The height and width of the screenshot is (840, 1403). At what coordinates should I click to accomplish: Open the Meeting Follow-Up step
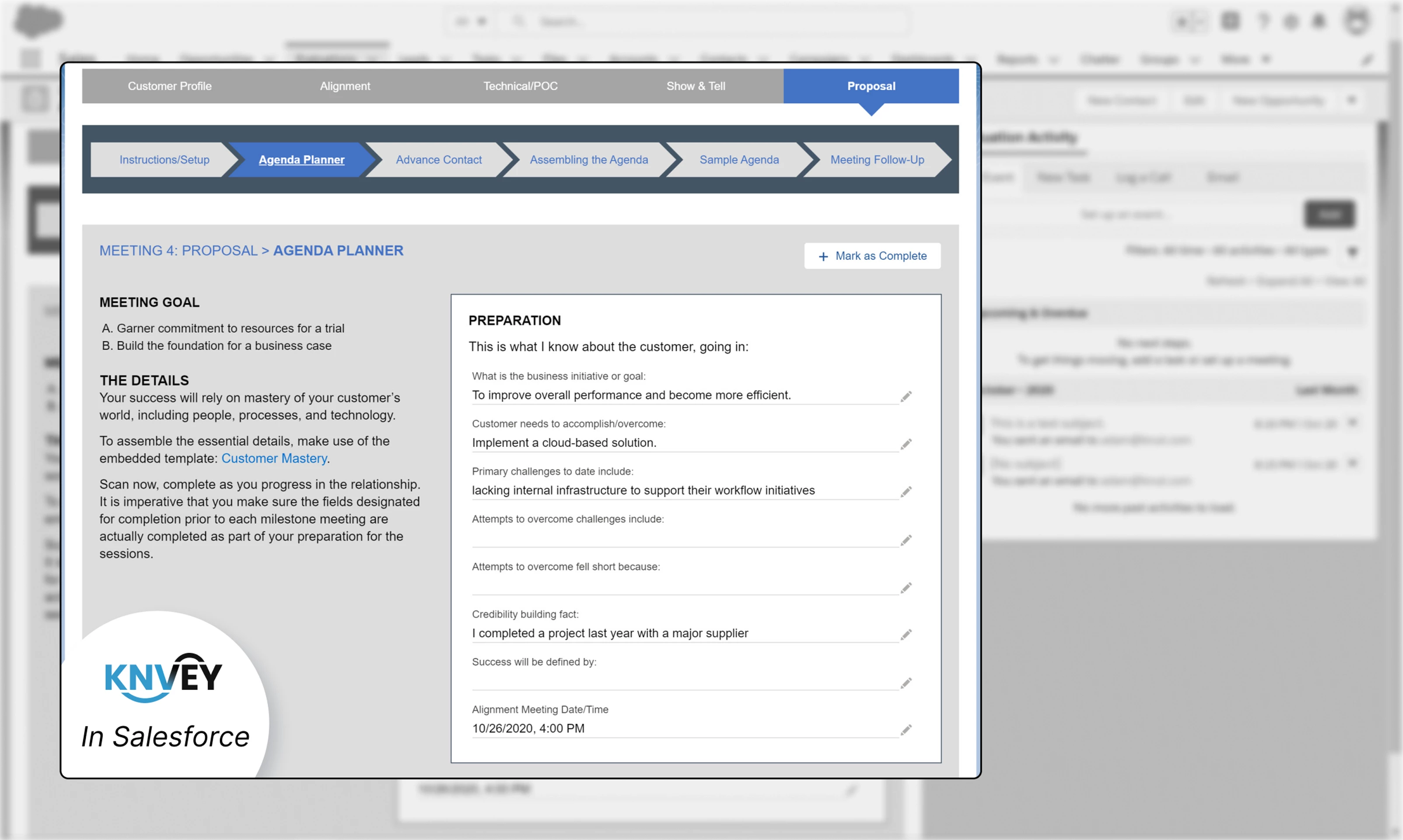click(877, 160)
